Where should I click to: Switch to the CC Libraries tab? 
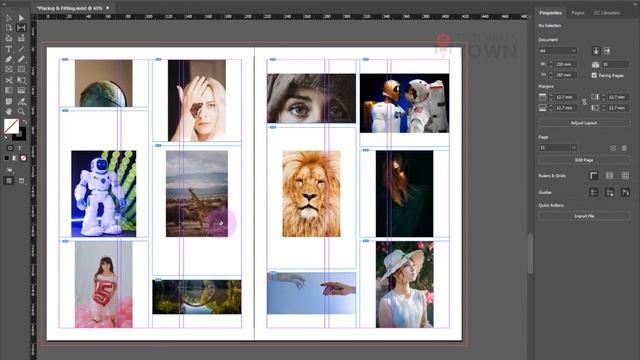tap(607, 13)
